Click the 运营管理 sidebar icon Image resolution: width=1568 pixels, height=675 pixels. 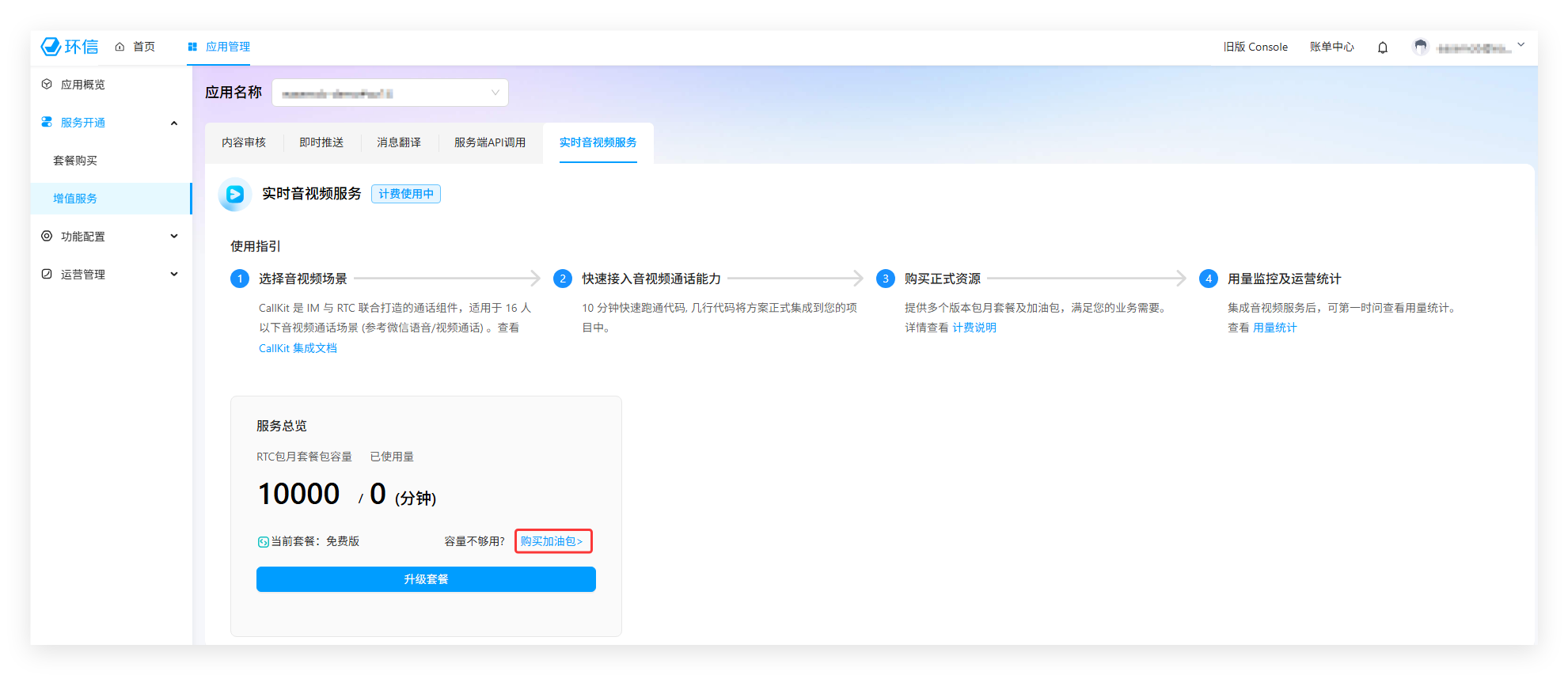47,275
